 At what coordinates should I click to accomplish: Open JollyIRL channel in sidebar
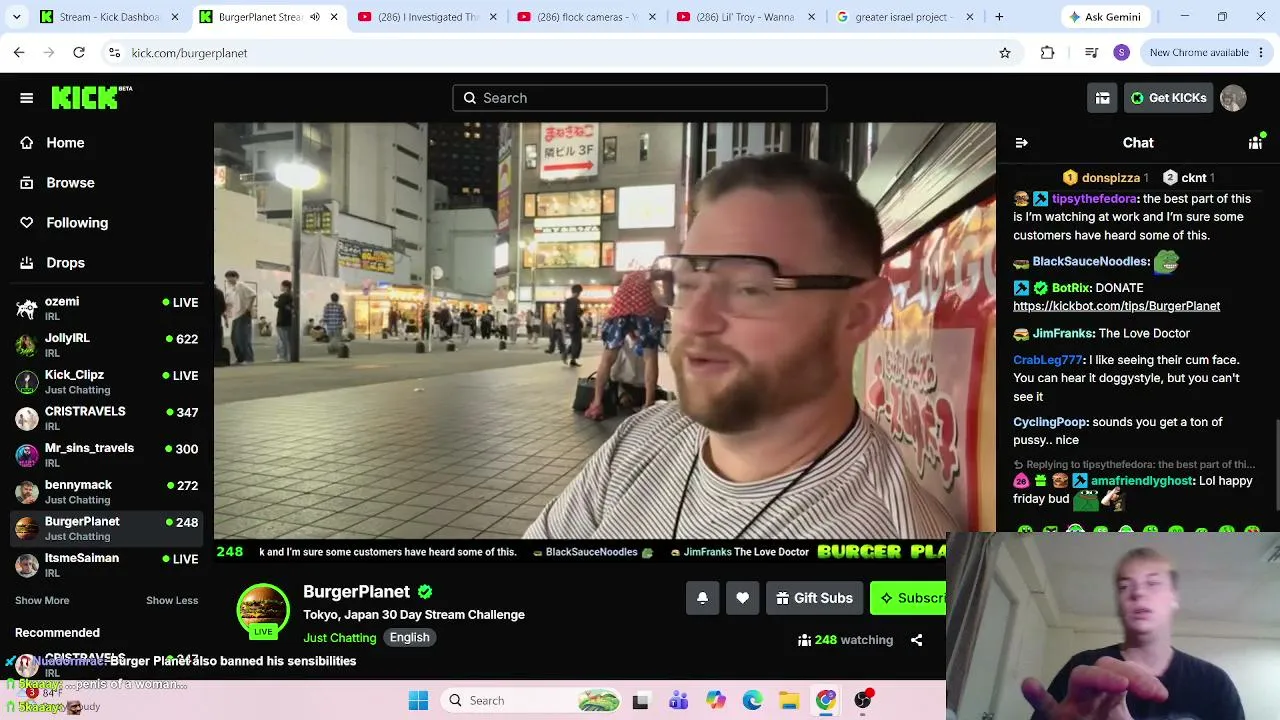tap(107, 345)
